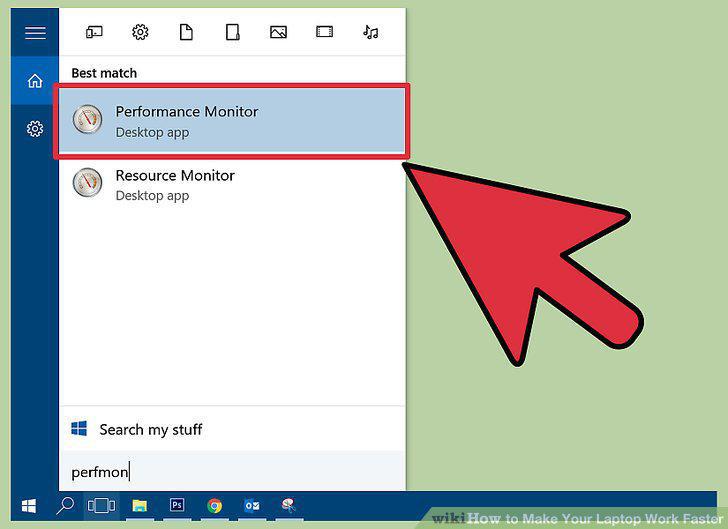Open Task View on the taskbar

101,505
